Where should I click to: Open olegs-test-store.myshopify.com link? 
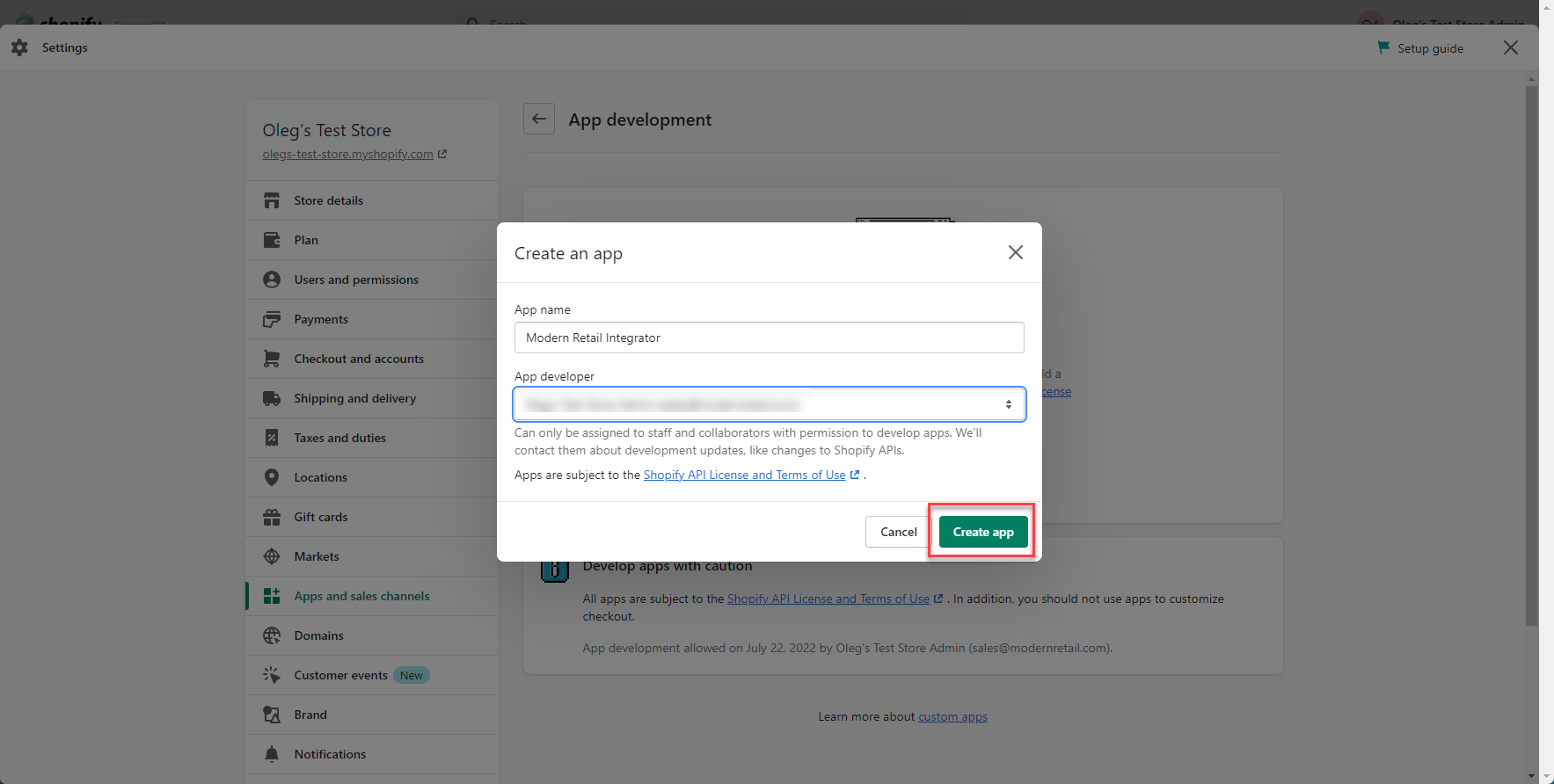tap(347, 154)
